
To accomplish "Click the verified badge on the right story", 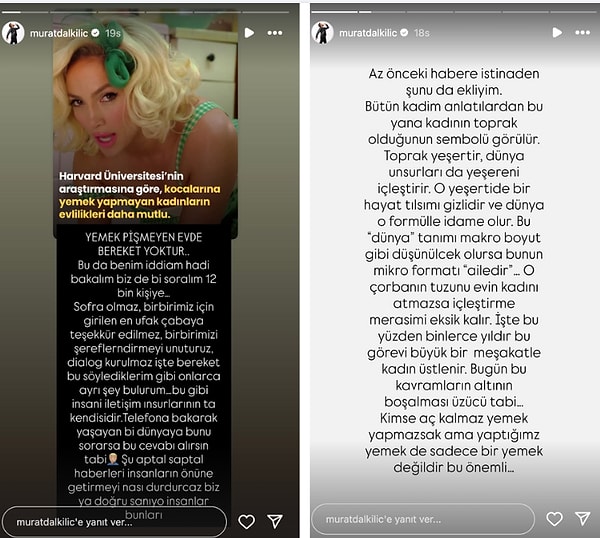I will coord(404,33).
